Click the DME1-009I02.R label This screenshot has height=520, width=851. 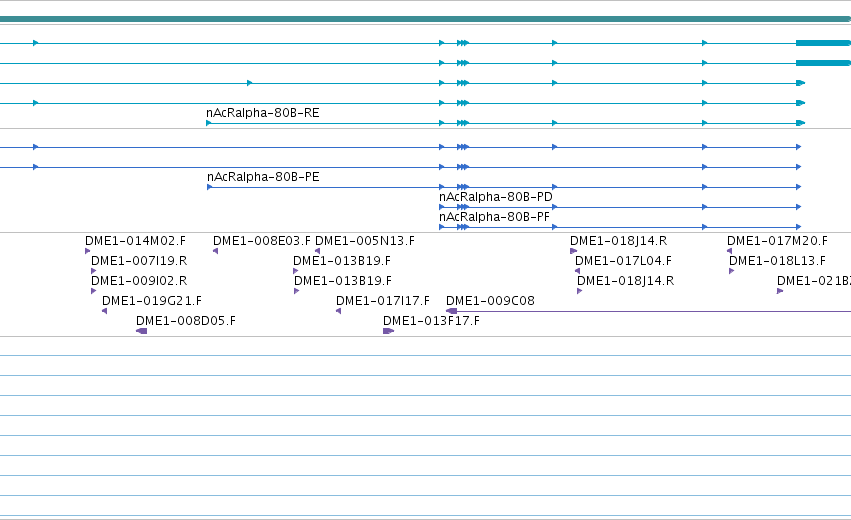tap(139, 281)
